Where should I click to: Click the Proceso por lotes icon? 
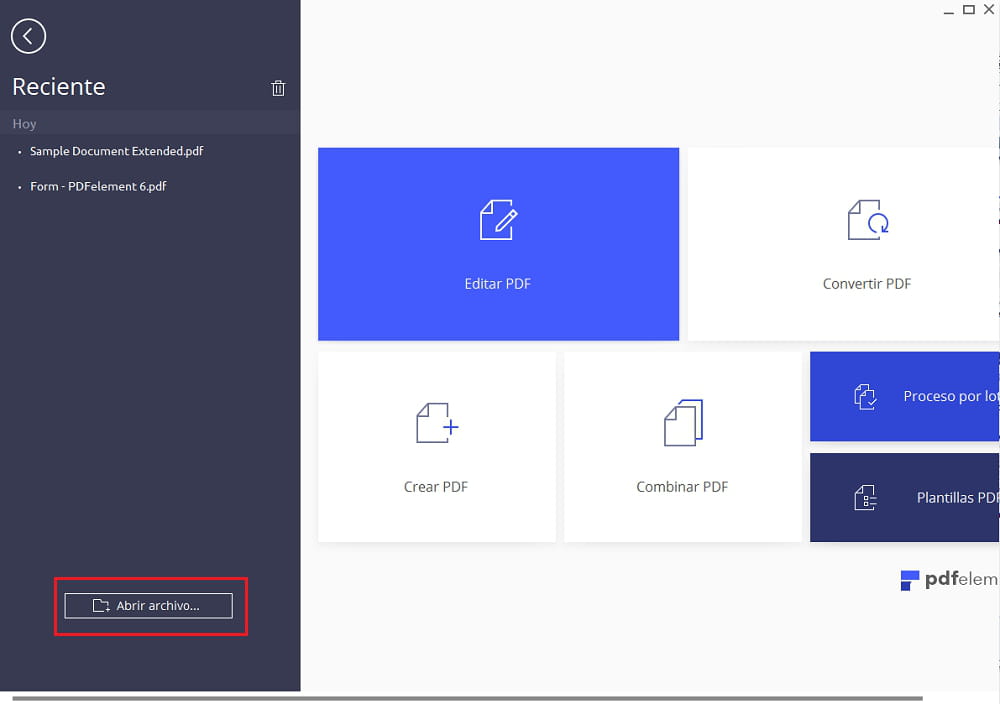click(865, 397)
